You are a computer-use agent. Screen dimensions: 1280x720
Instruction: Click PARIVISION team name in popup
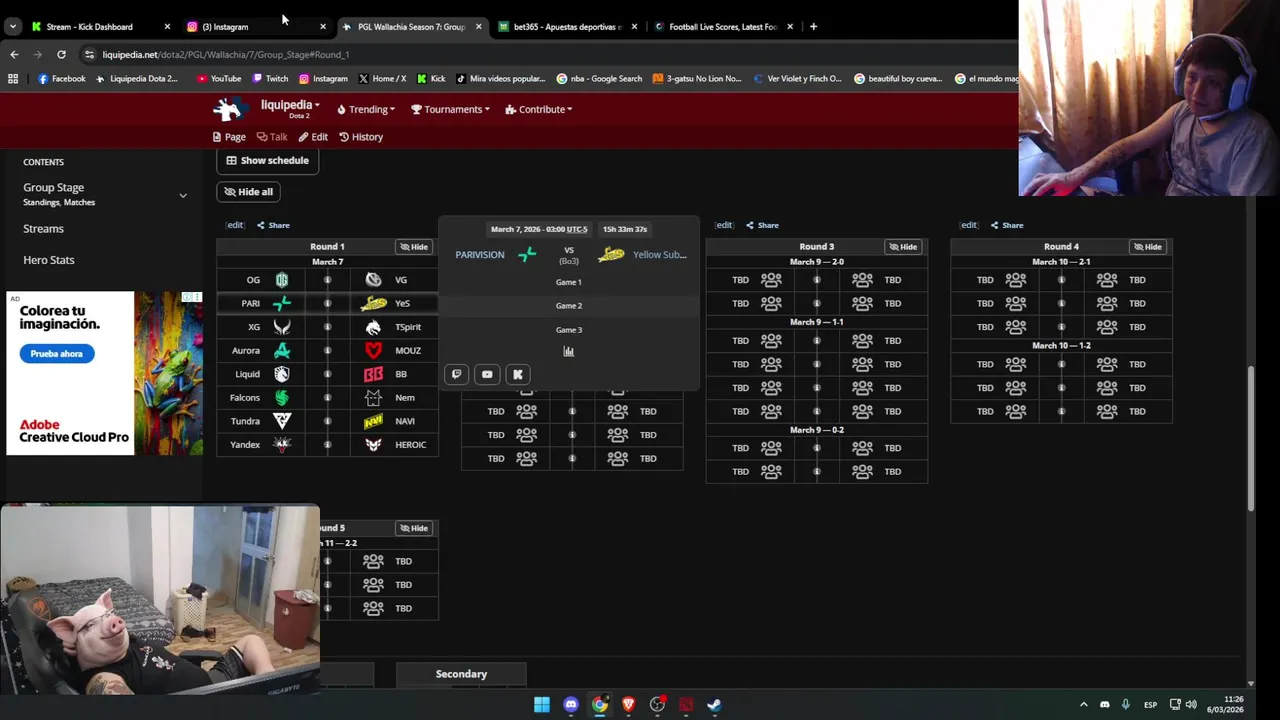[480, 255]
